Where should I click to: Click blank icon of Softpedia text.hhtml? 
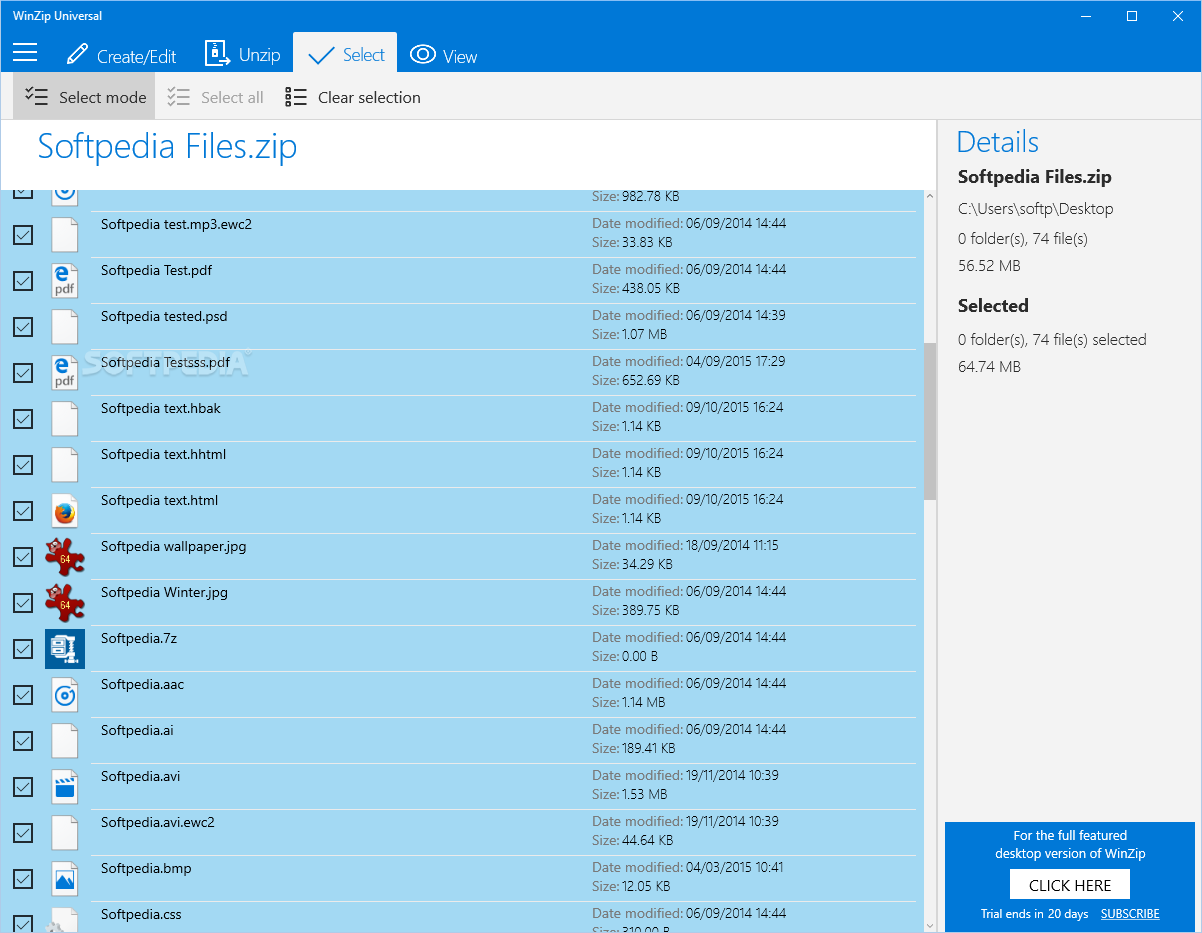(x=65, y=465)
